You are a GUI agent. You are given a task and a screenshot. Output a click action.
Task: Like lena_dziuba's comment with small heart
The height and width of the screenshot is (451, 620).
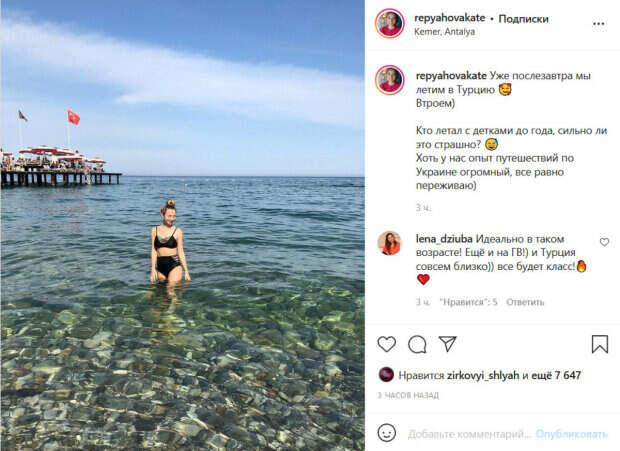pos(604,242)
